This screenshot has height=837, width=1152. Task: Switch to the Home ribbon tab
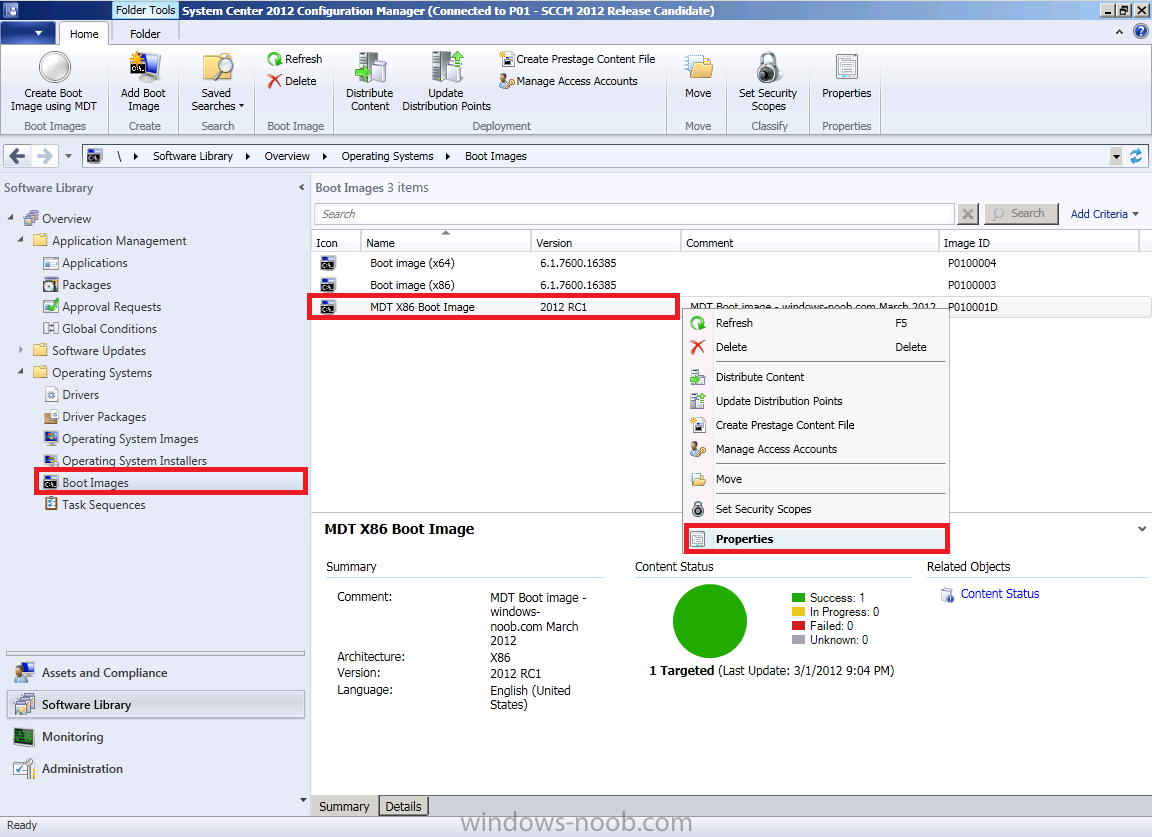[84, 34]
